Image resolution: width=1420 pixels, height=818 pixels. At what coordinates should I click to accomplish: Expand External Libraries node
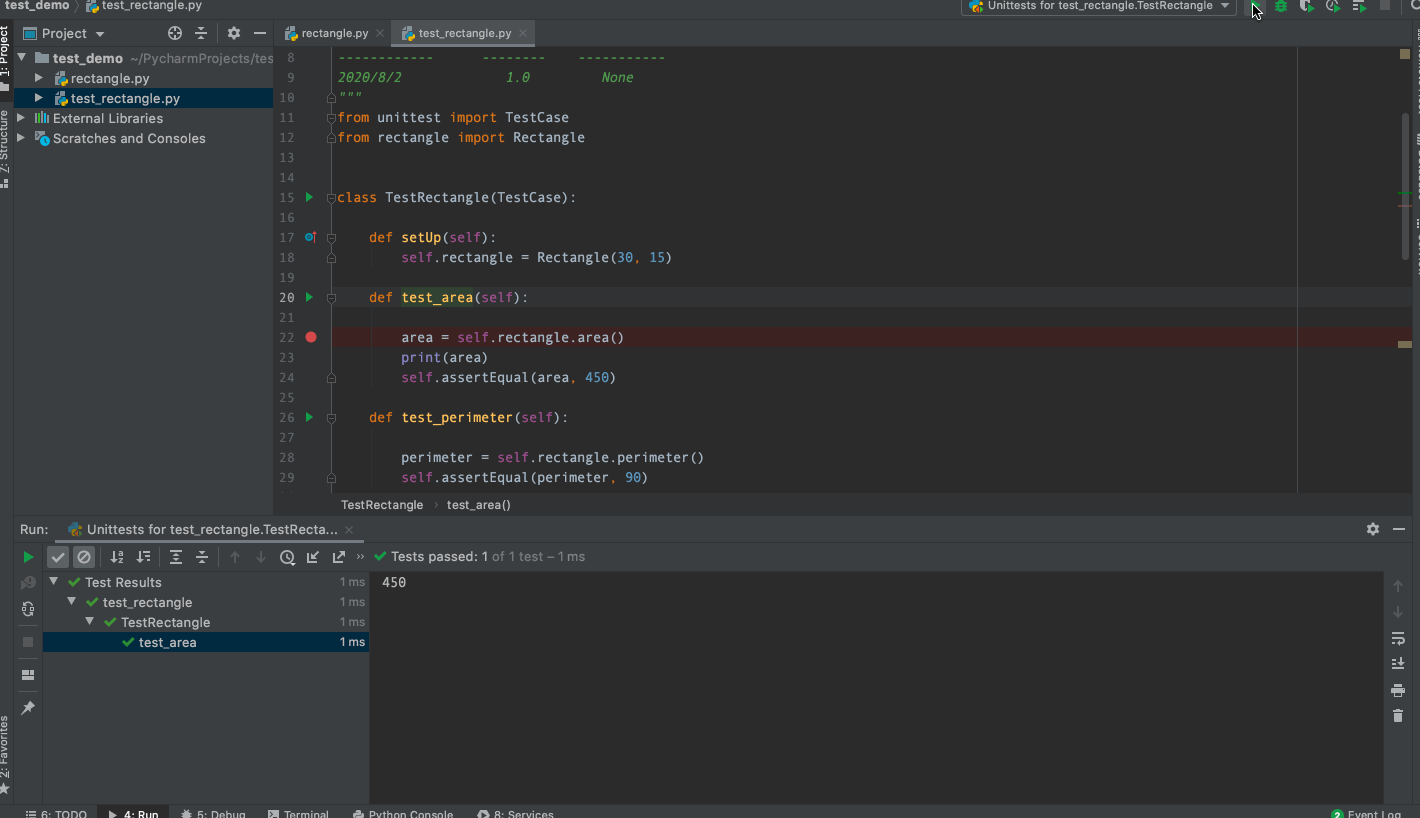(22, 118)
